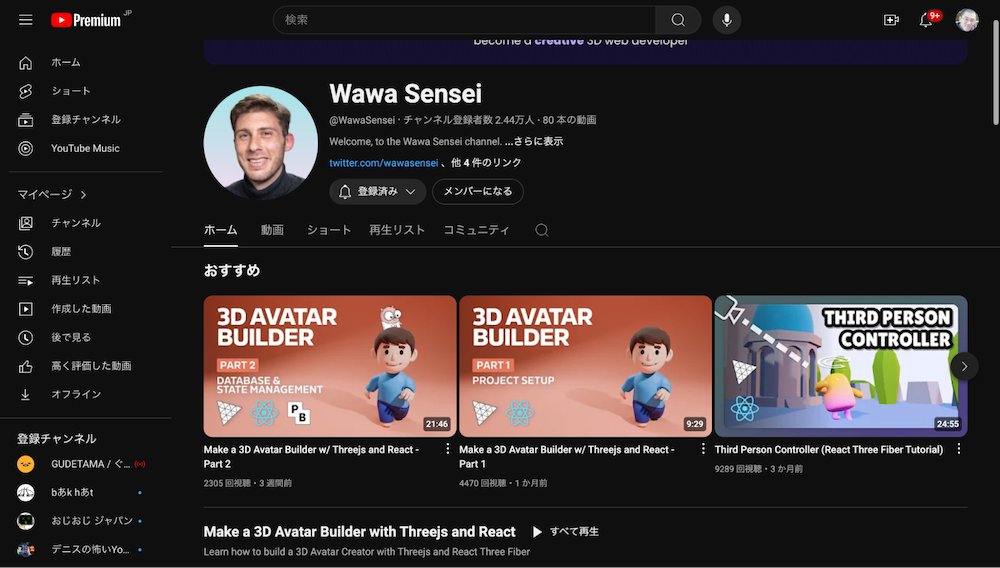Image resolution: width=1000 pixels, height=568 pixels.
Task: Open 登録済み subscription dropdown
Action: (378, 191)
